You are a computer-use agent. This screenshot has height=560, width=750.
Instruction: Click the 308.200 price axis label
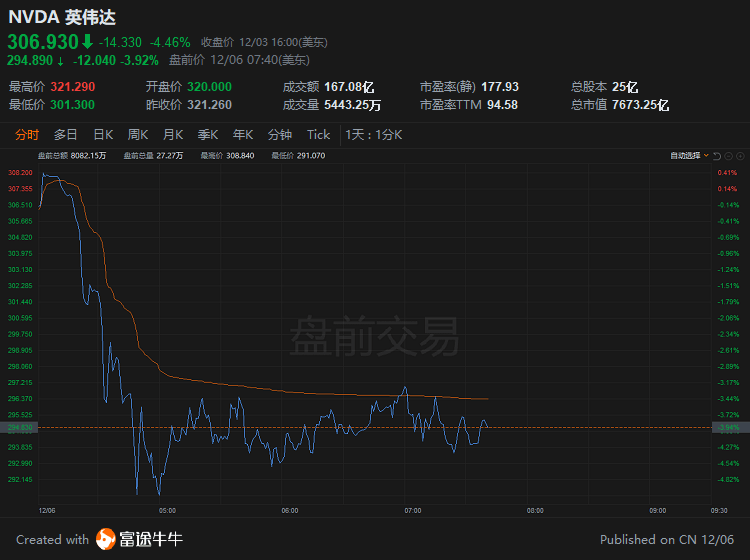(20, 173)
